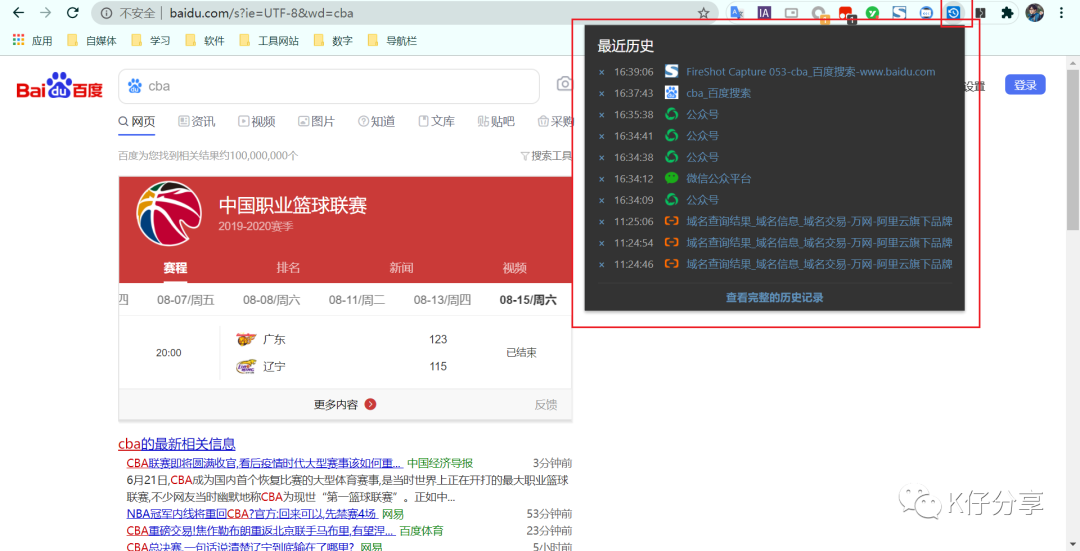Open 查看完整的历史记录 link
Viewport: 1080px width, 551px height.
[774, 298]
